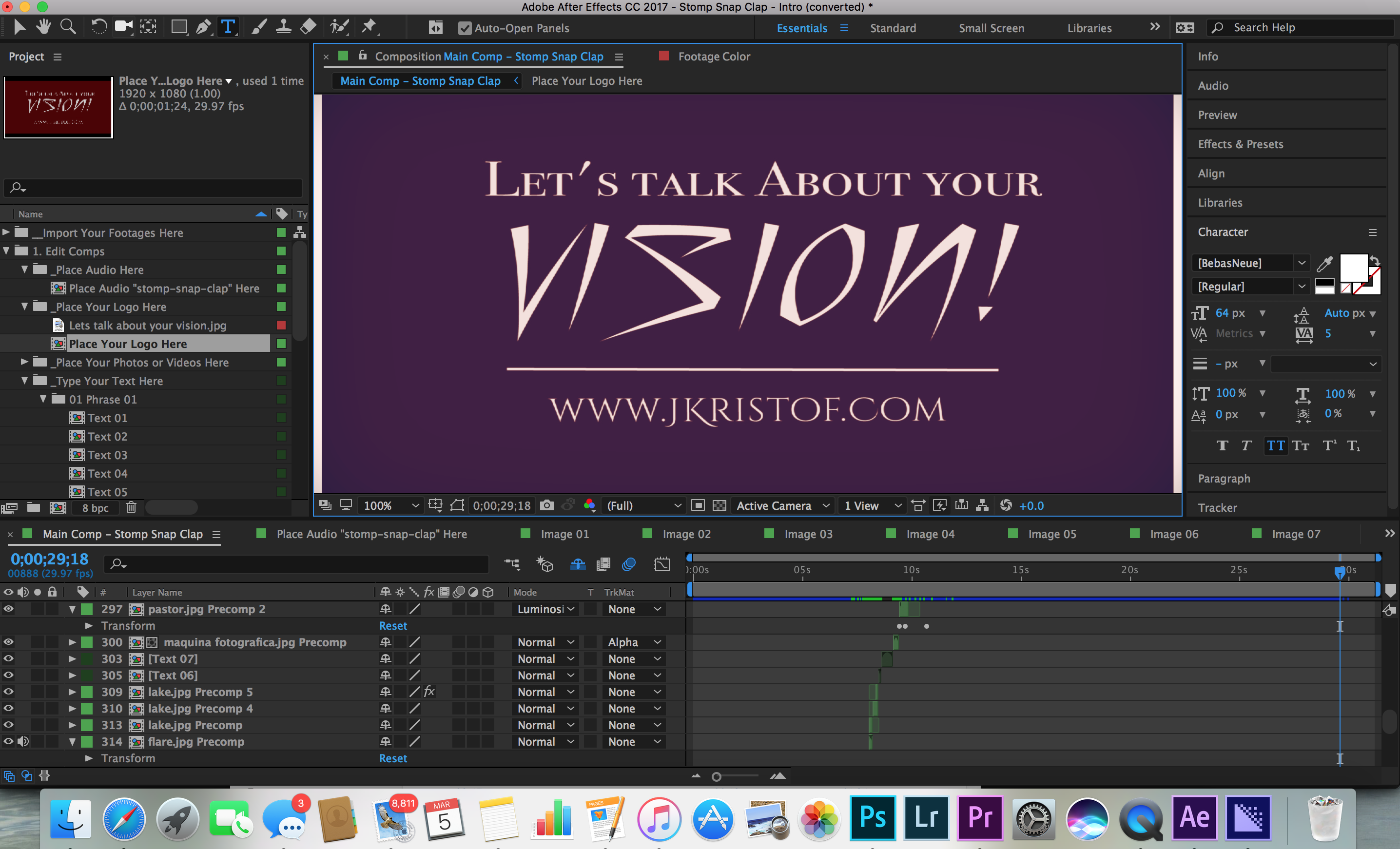
Task: Expand the lake.jpg Precomp 5 layer
Action: (x=72, y=692)
